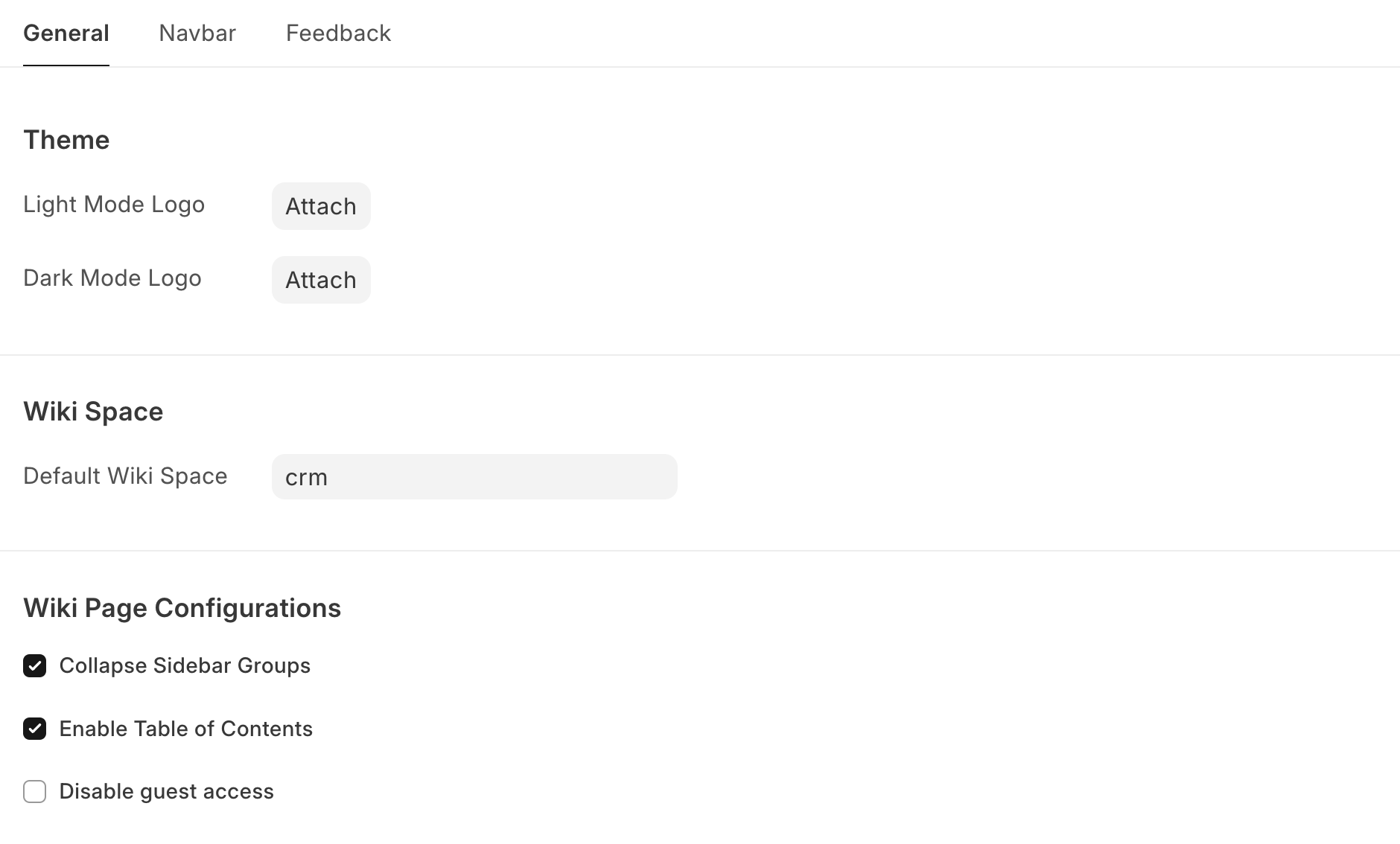This screenshot has height=844, width=1400.
Task: Collapse the Theme section heading
Action: pyautogui.click(x=66, y=140)
